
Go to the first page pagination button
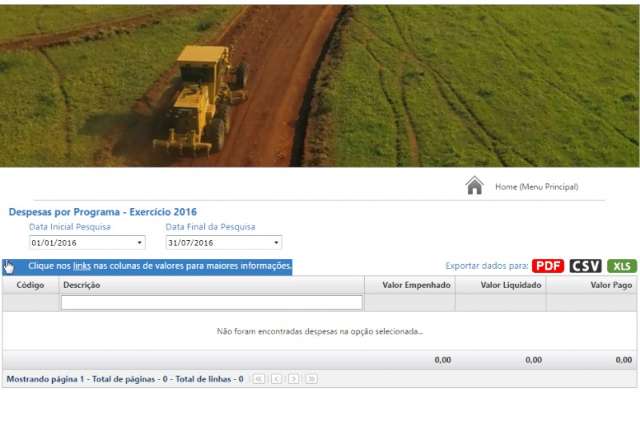(258, 379)
